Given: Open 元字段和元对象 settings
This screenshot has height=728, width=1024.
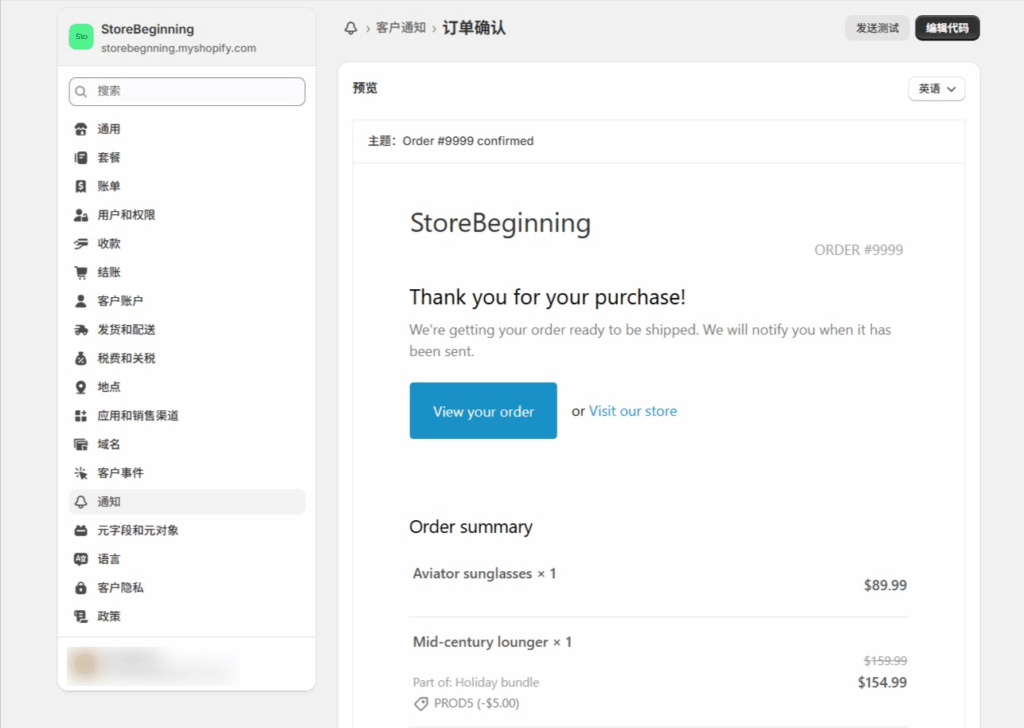Looking at the screenshot, I should tap(138, 530).
